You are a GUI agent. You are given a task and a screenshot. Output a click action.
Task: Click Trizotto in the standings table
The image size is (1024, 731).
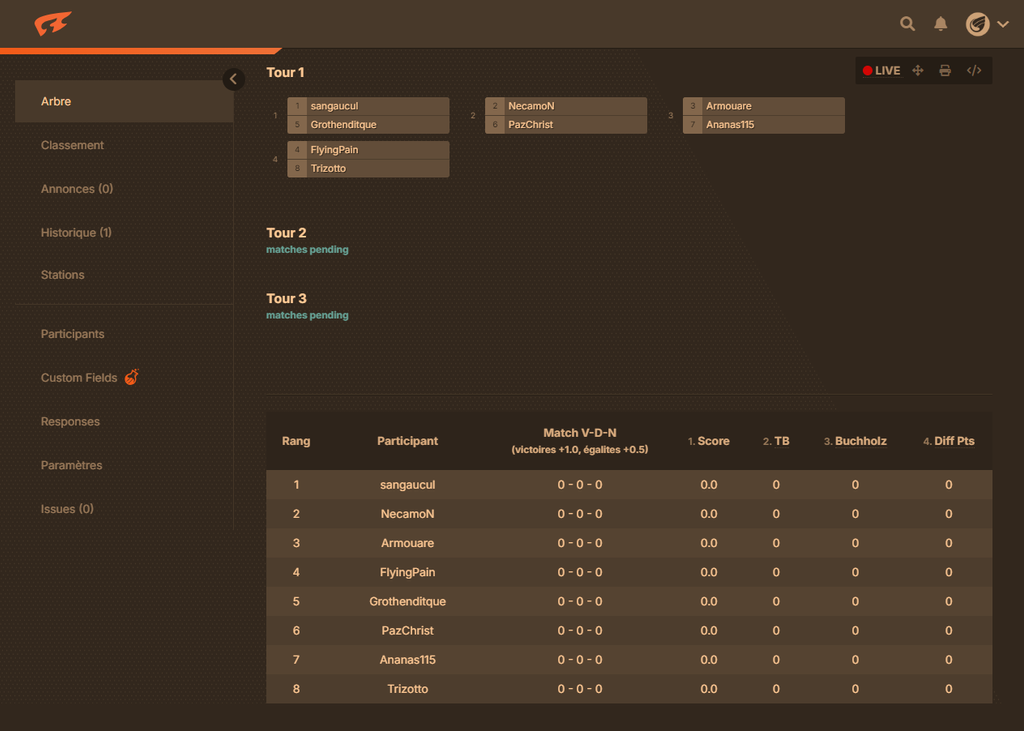[x=407, y=689]
